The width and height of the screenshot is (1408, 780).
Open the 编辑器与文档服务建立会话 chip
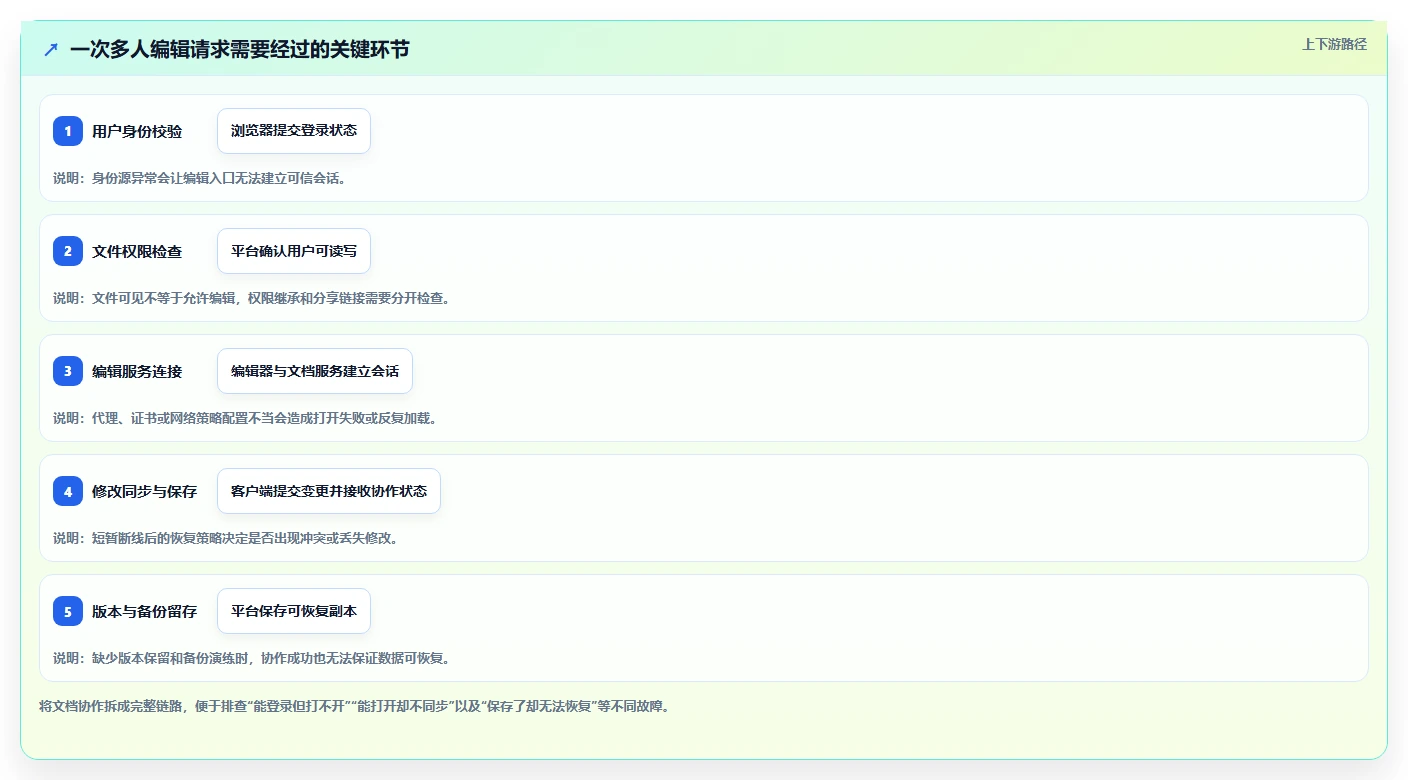pyautogui.click(x=315, y=371)
